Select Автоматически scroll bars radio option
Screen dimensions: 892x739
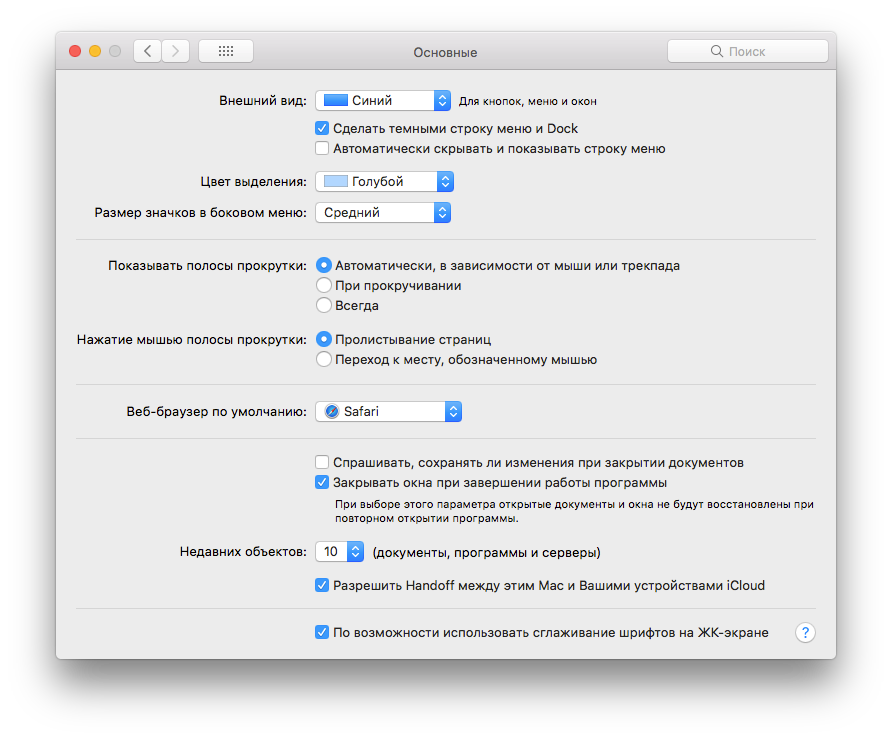coord(324,265)
